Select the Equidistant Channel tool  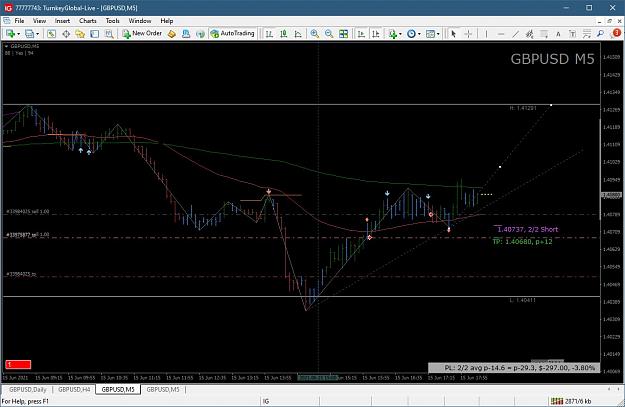529,34
